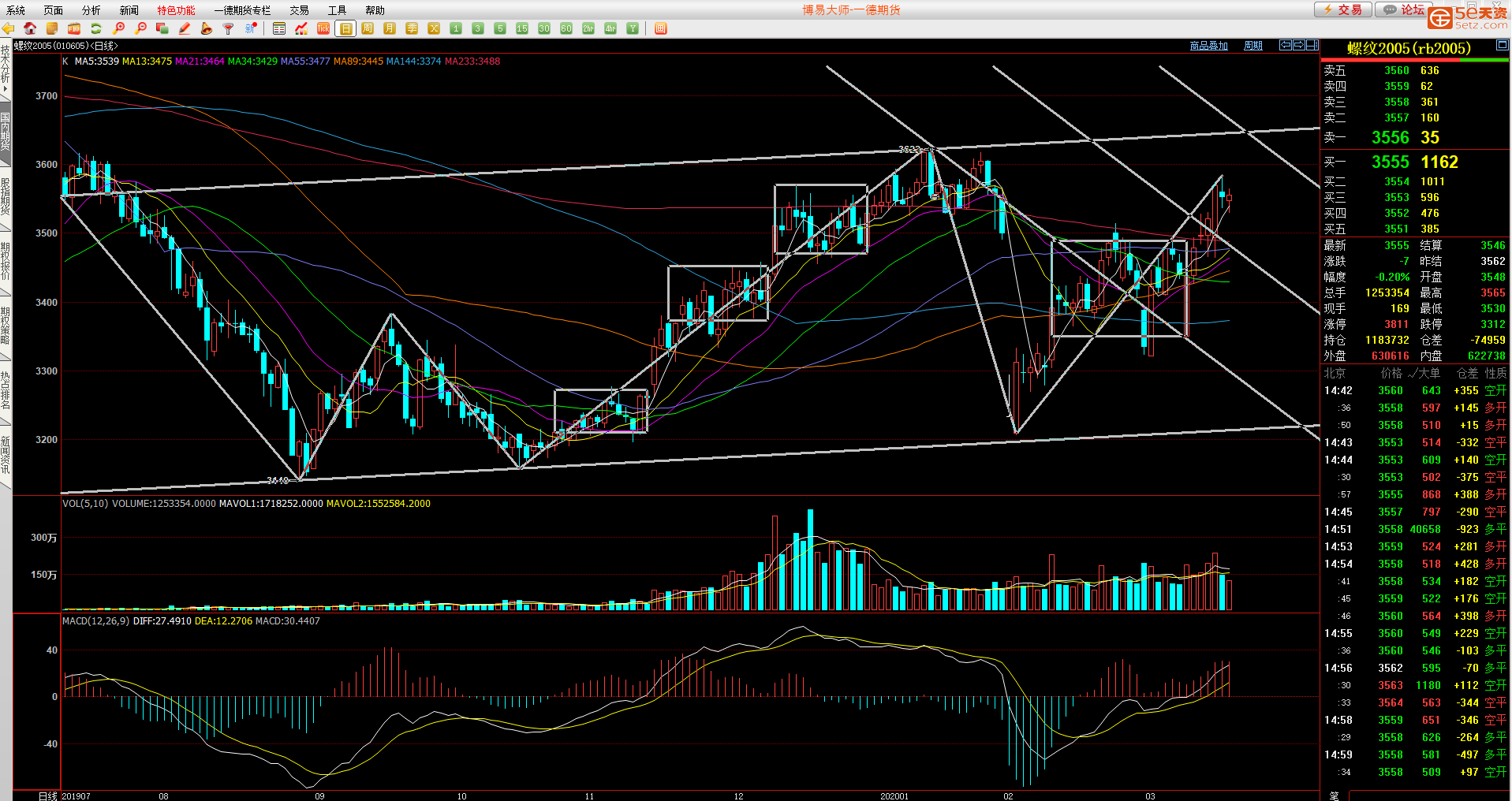The image size is (1512, 801).
Task: Open the alert bell icon
Action: [207, 28]
